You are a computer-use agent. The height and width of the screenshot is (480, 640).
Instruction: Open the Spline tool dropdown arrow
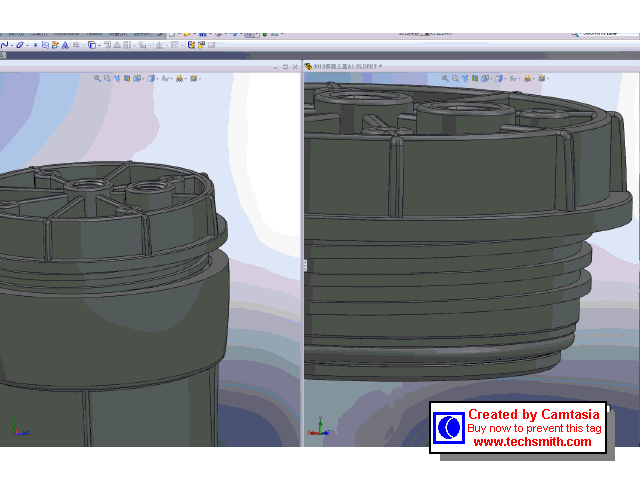12,45
